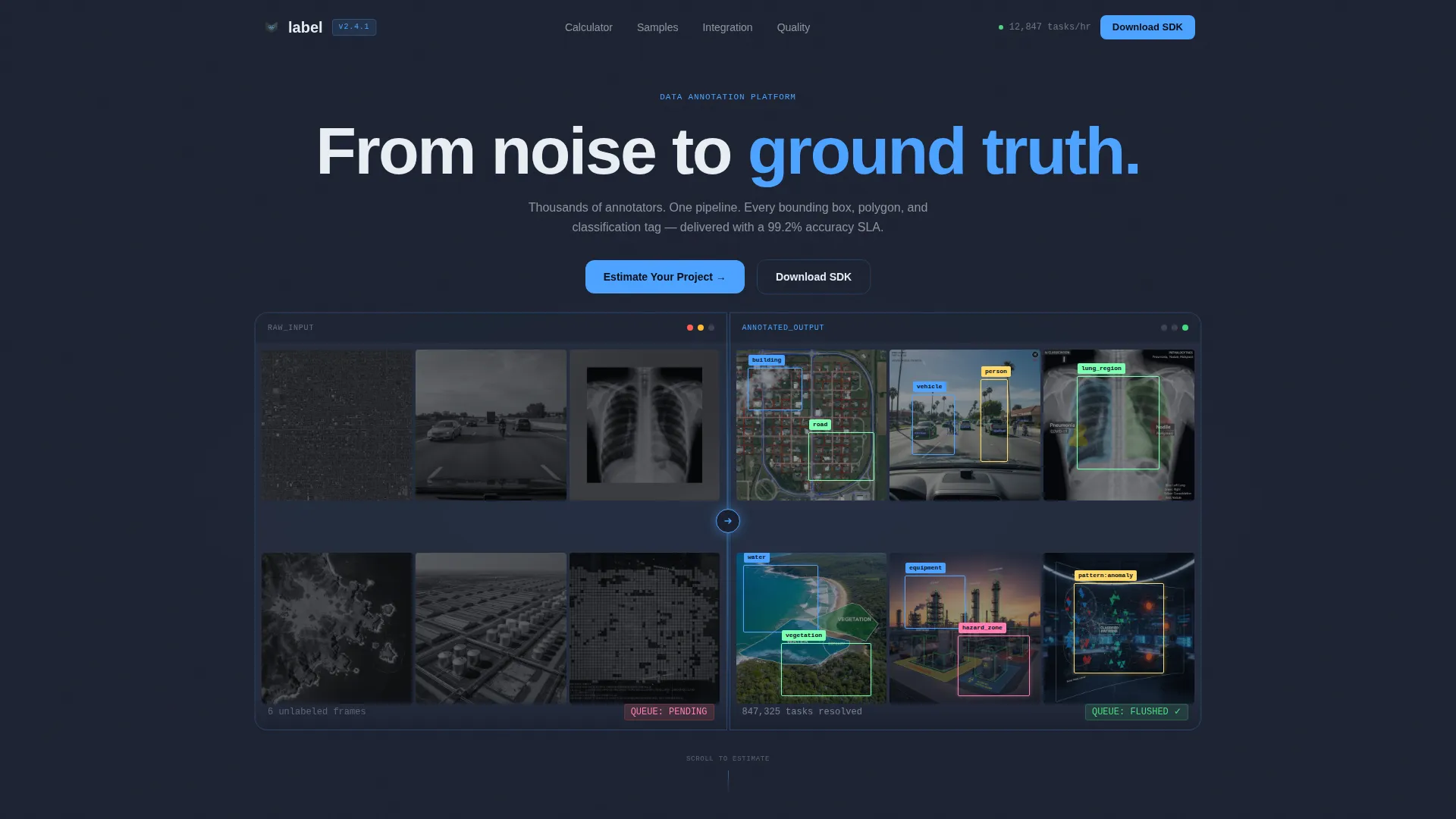Open the raw grayscale road traffic thumbnail
The image size is (1456, 819).
[x=491, y=425]
